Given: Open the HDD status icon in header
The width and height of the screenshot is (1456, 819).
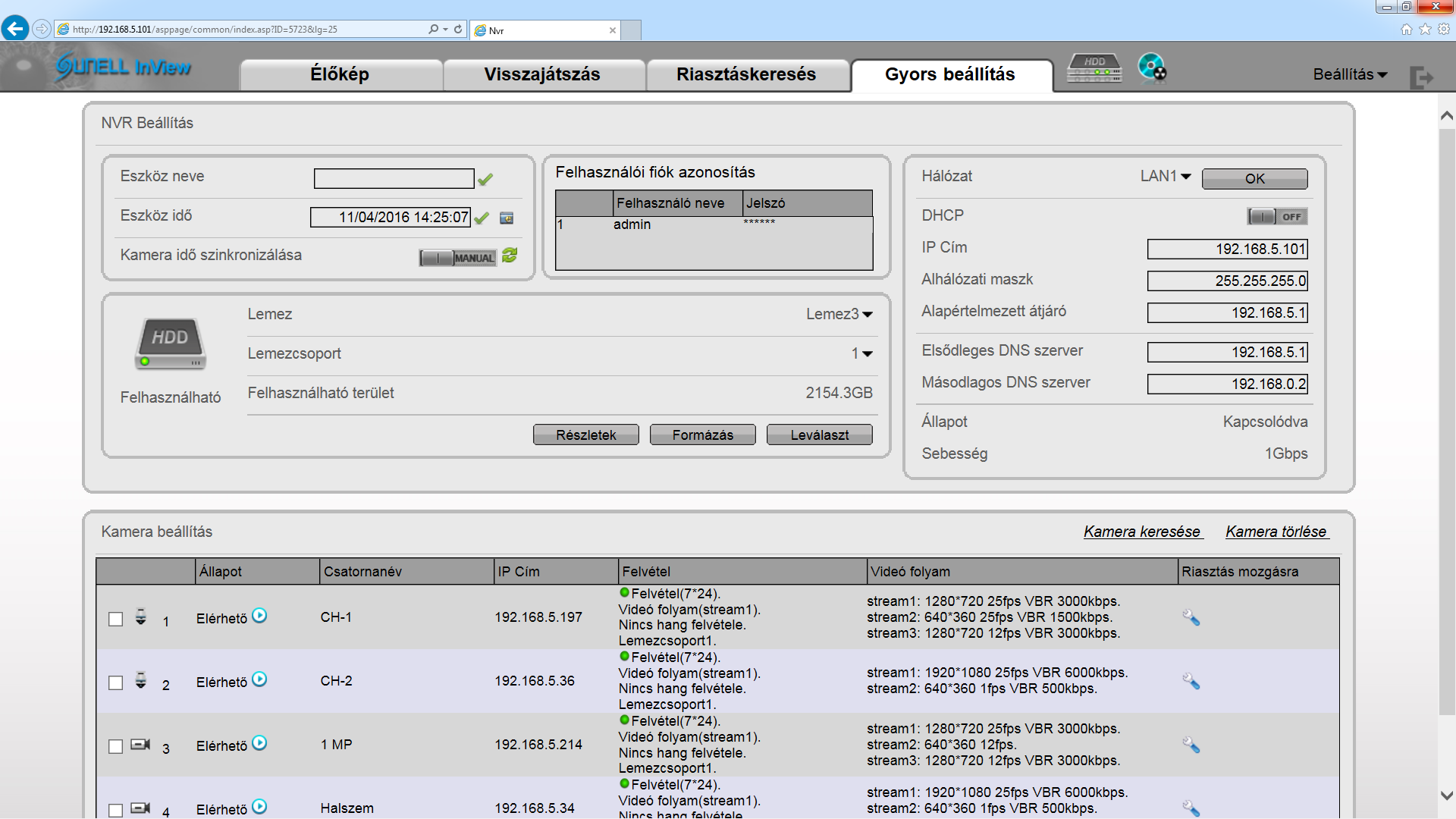Looking at the screenshot, I should [x=1094, y=69].
